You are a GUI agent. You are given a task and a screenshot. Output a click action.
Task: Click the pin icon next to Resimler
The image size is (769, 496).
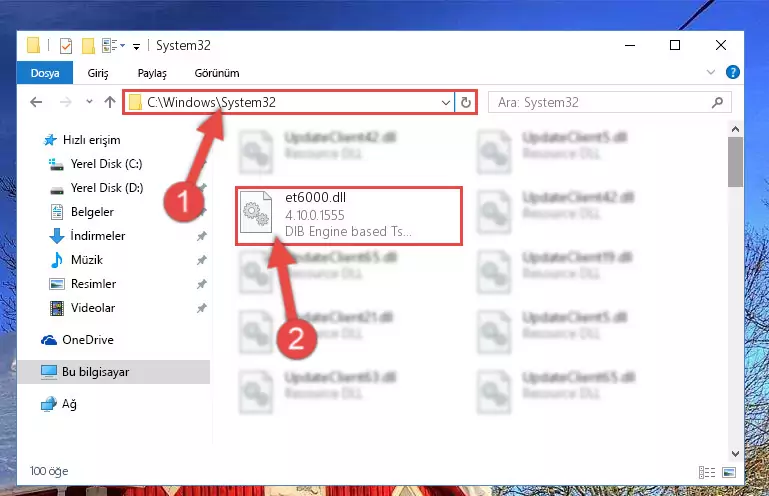click(202, 284)
